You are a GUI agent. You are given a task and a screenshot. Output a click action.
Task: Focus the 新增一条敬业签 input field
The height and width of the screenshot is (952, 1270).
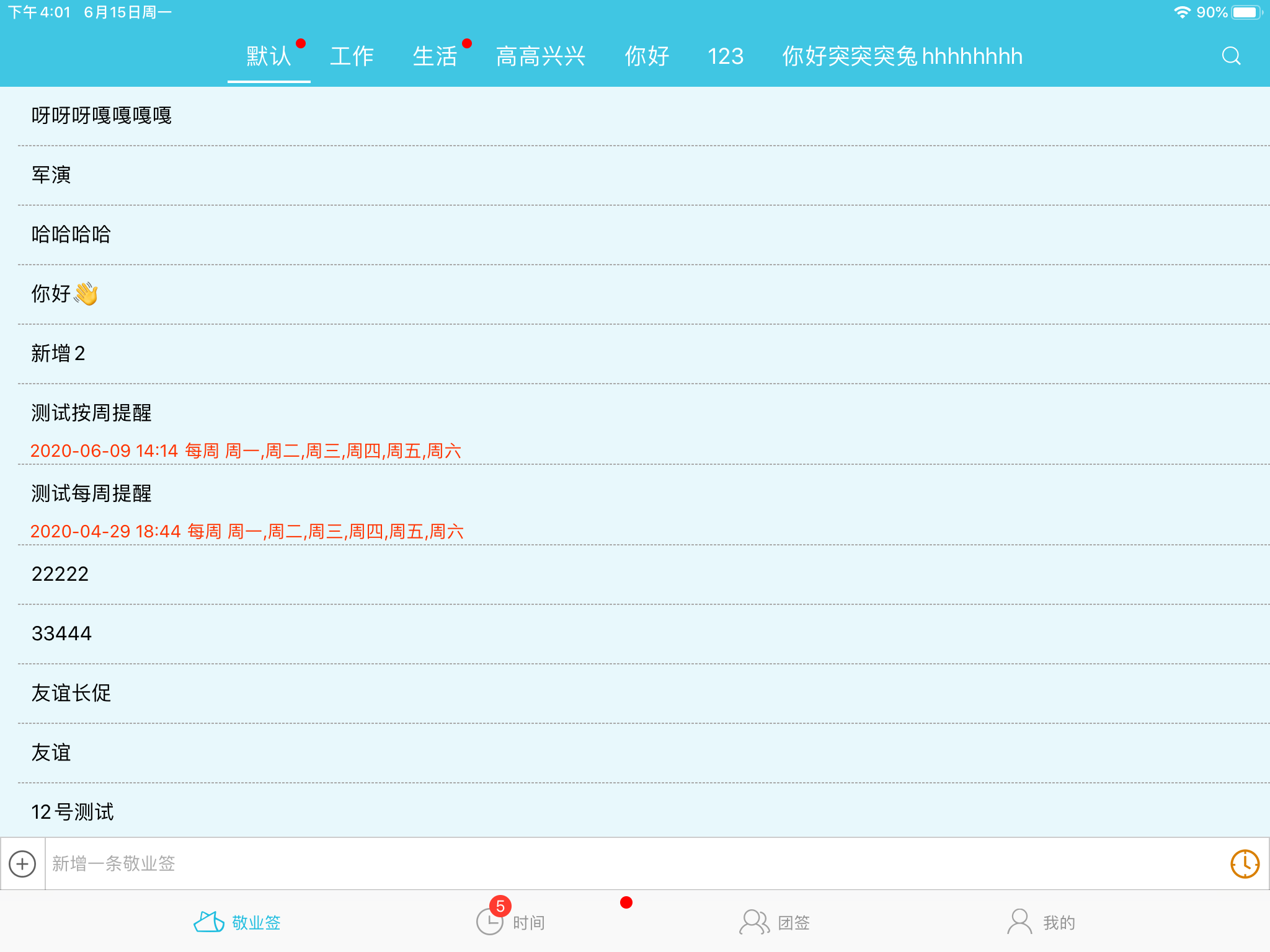click(x=637, y=864)
